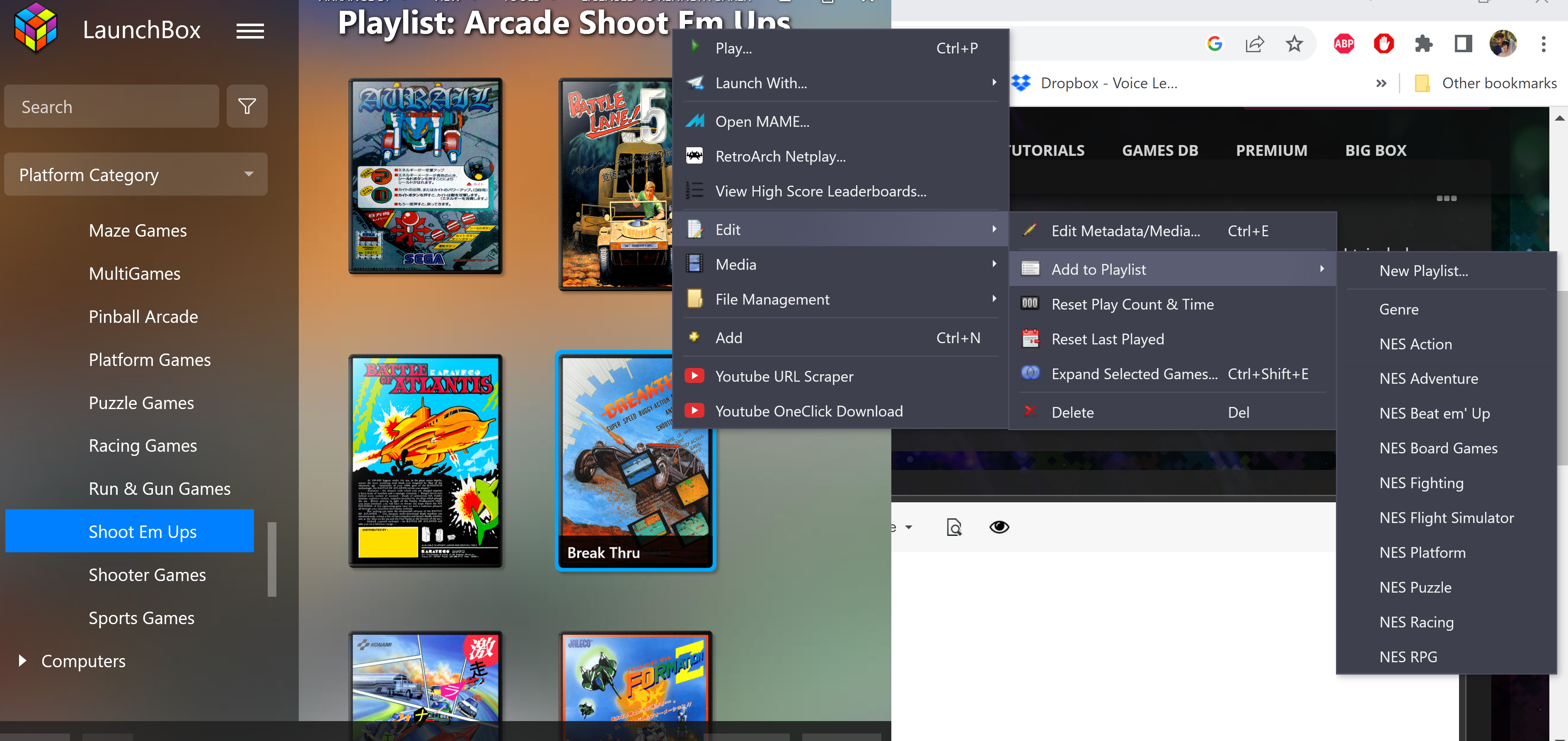1568x741 pixels.
Task: Expand the Media submenu arrow
Action: tap(994, 264)
